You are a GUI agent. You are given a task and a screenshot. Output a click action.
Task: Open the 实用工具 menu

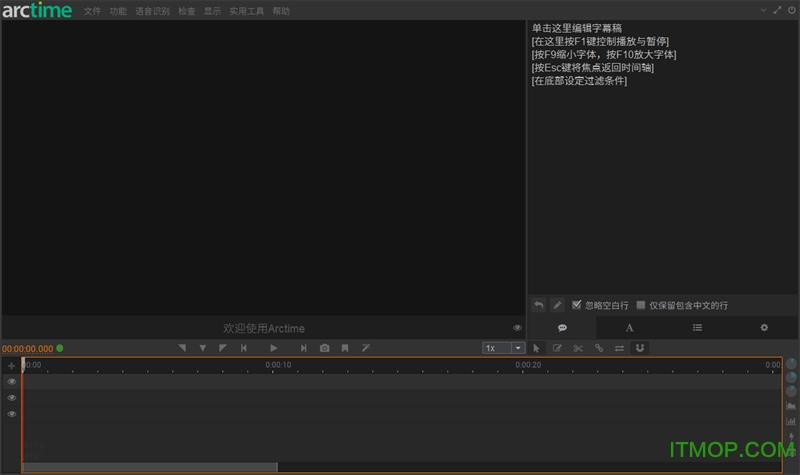[246, 11]
